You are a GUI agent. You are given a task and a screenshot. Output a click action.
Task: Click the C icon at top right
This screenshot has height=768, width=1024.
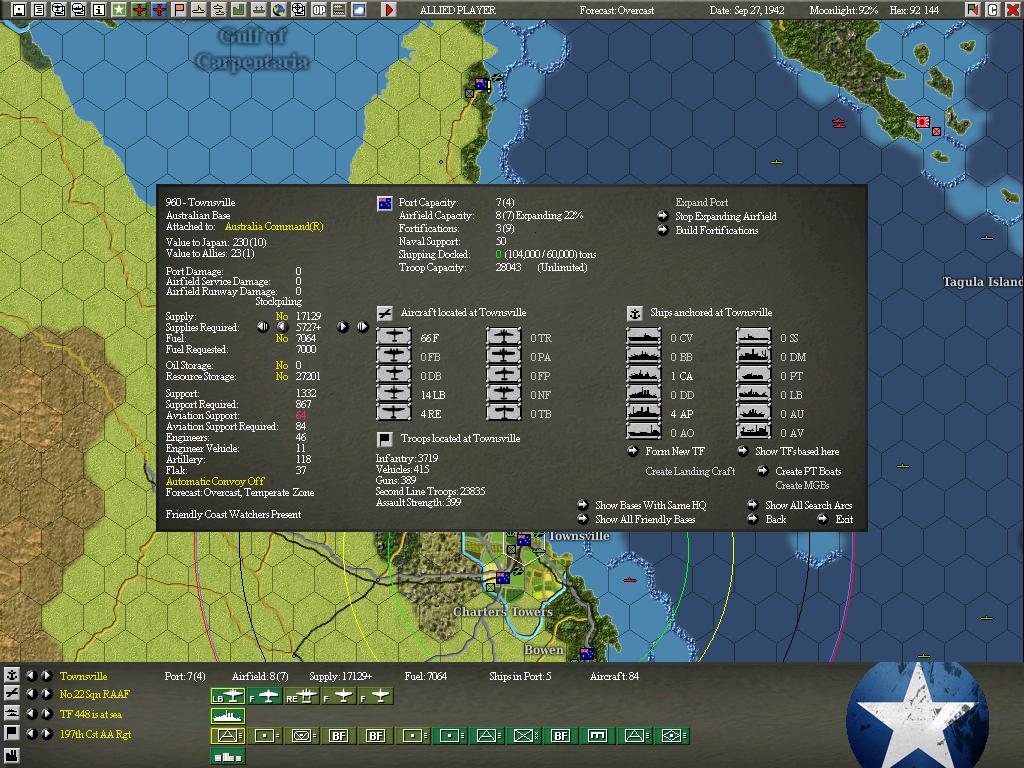tap(993, 10)
